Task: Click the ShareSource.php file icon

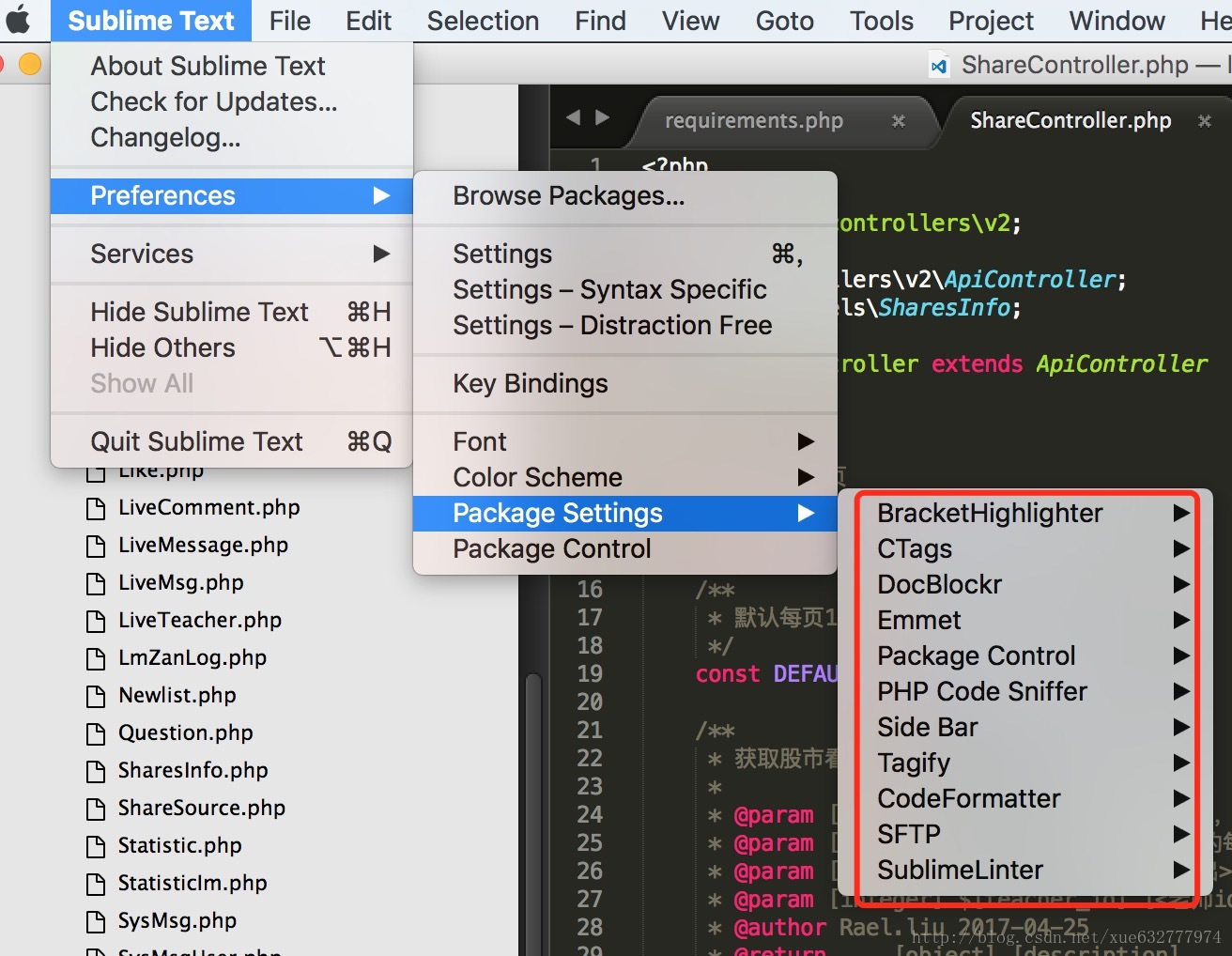Action: [96, 809]
